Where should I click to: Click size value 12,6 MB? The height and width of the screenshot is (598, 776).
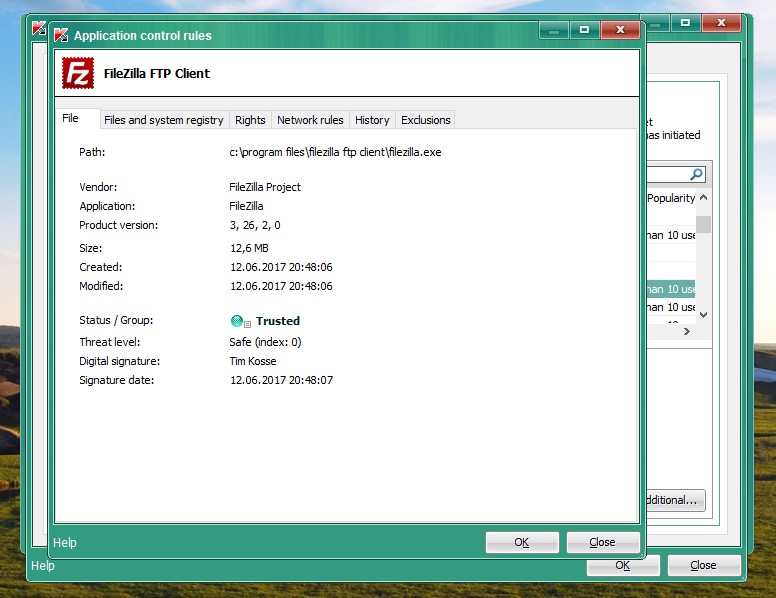tap(249, 248)
